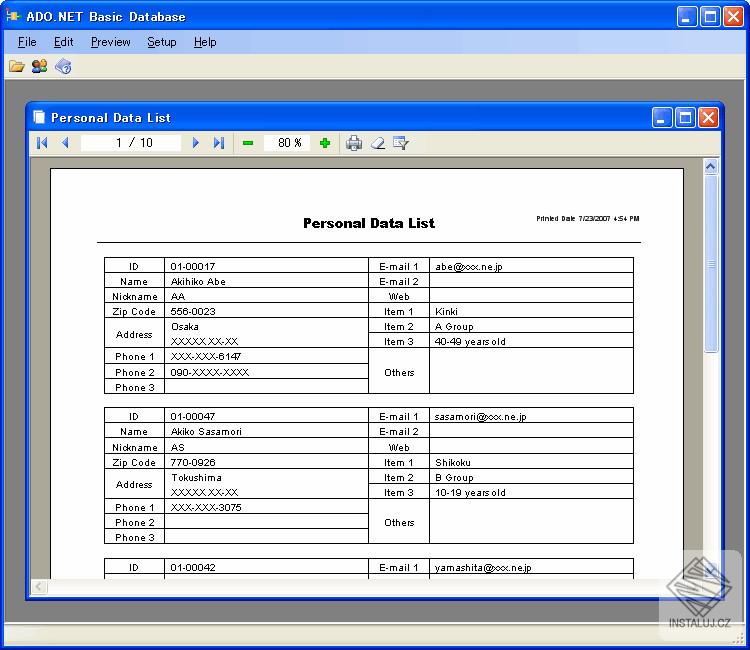
Task: Click the help question-mark toolbar icon
Action: pos(63,66)
